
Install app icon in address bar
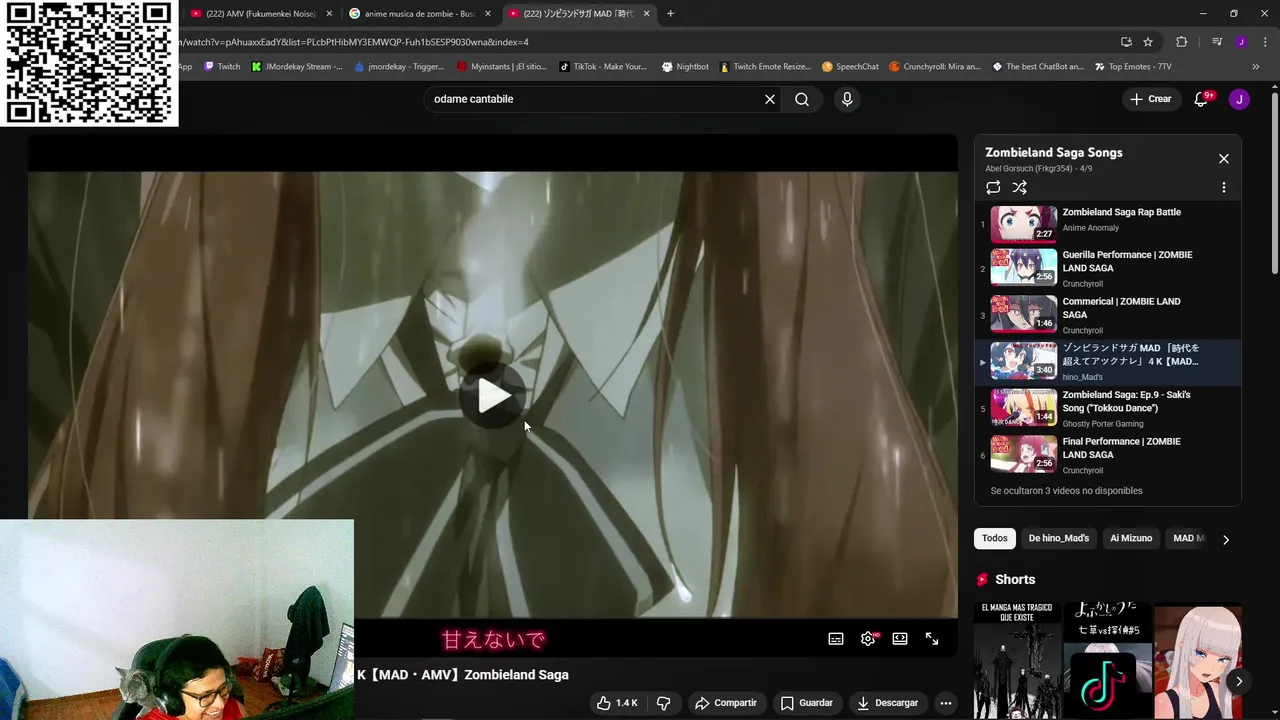pos(1126,42)
